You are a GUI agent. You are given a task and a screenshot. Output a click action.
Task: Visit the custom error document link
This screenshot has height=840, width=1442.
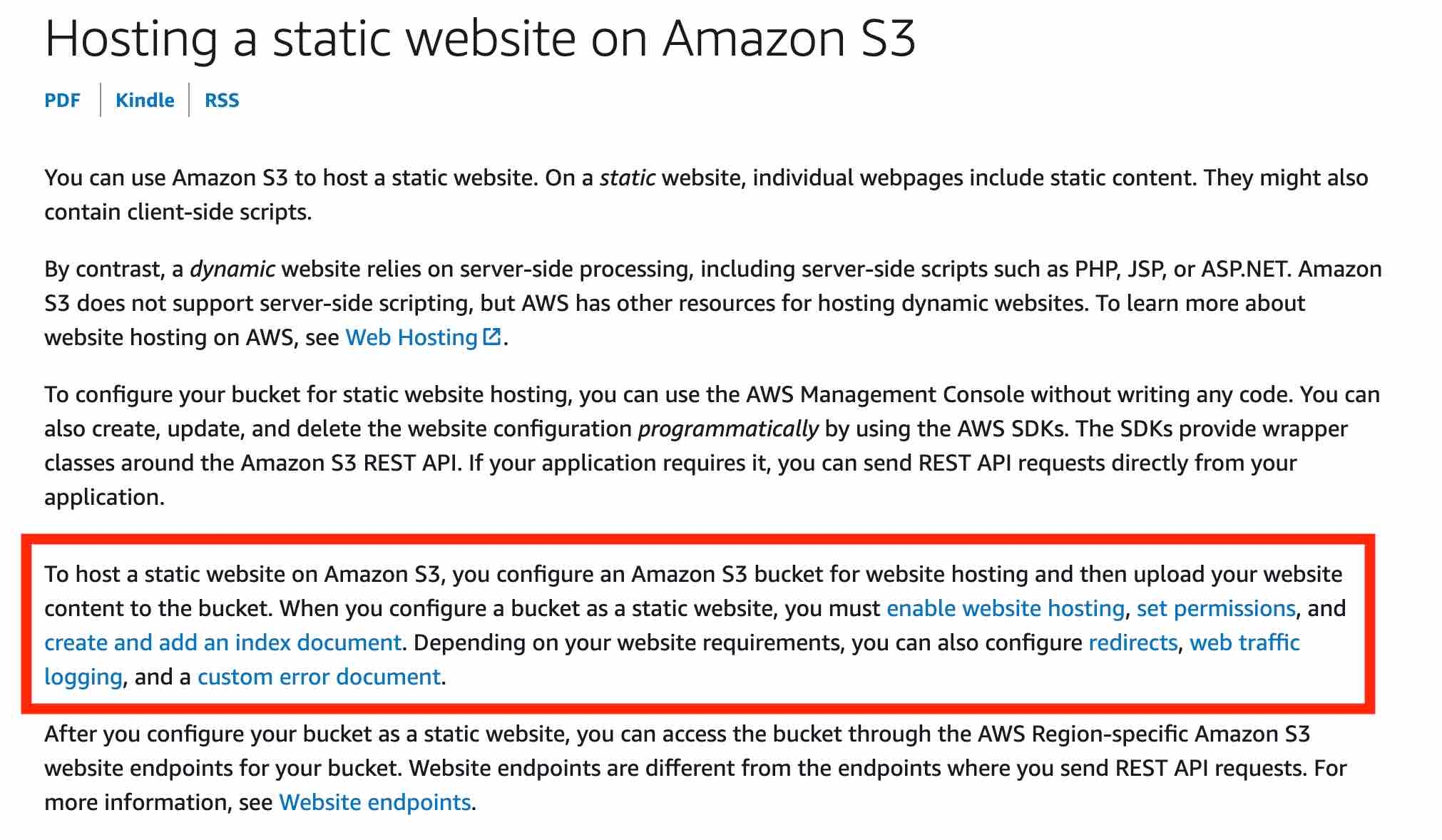coord(319,677)
